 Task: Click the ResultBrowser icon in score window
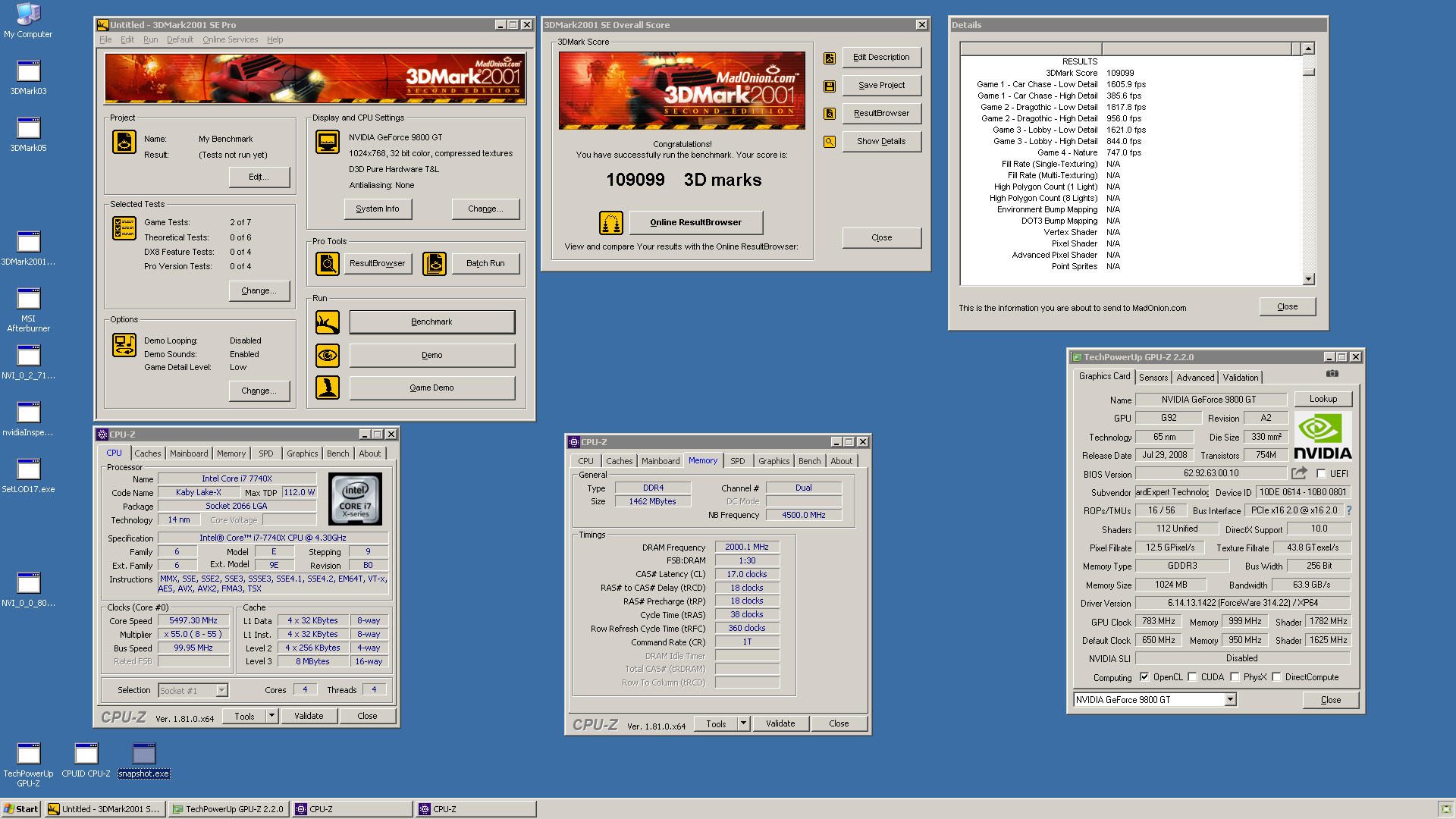[830, 114]
